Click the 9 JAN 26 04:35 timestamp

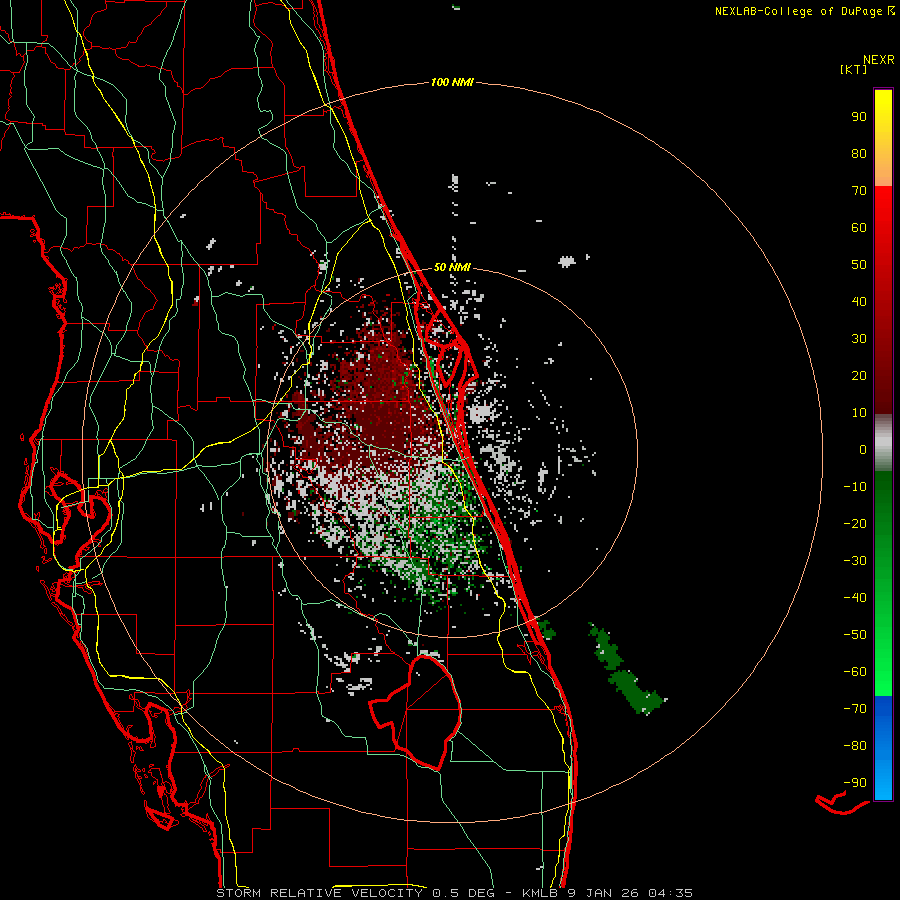point(631,893)
